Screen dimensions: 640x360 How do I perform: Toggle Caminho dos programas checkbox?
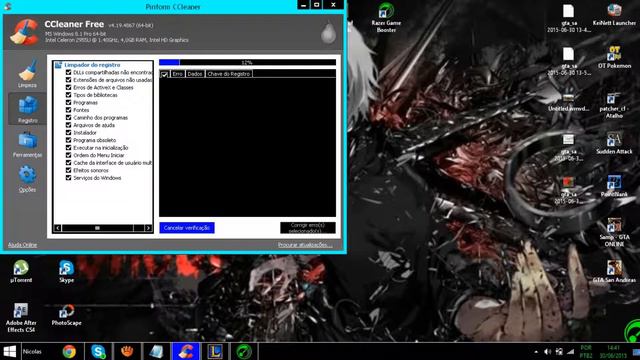point(69,118)
